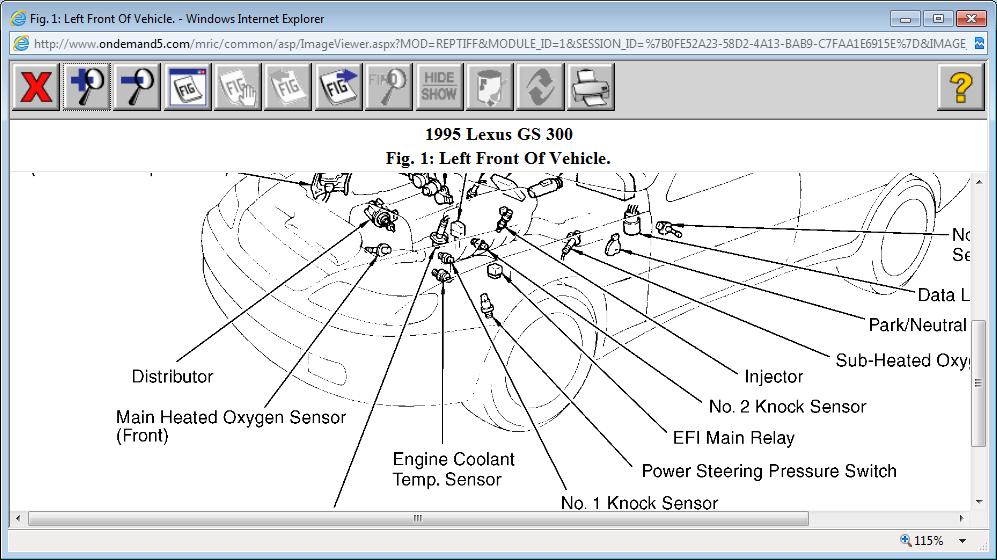Open the 115% zoom level dropdown arrow
The image size is (997, 560).
963,541
